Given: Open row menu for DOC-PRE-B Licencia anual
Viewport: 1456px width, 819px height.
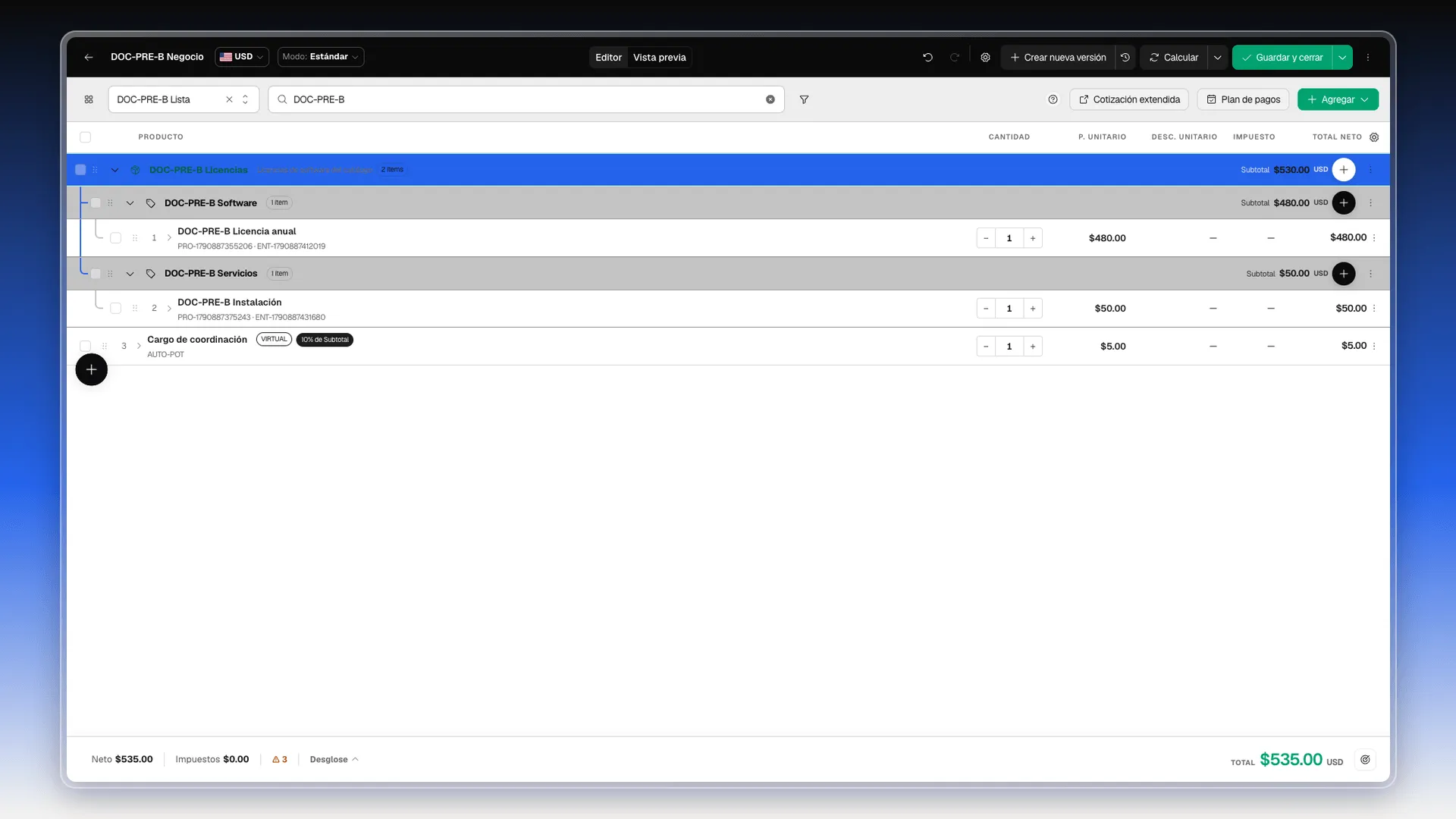Looking at the screenshot, I should point(1374,238).
